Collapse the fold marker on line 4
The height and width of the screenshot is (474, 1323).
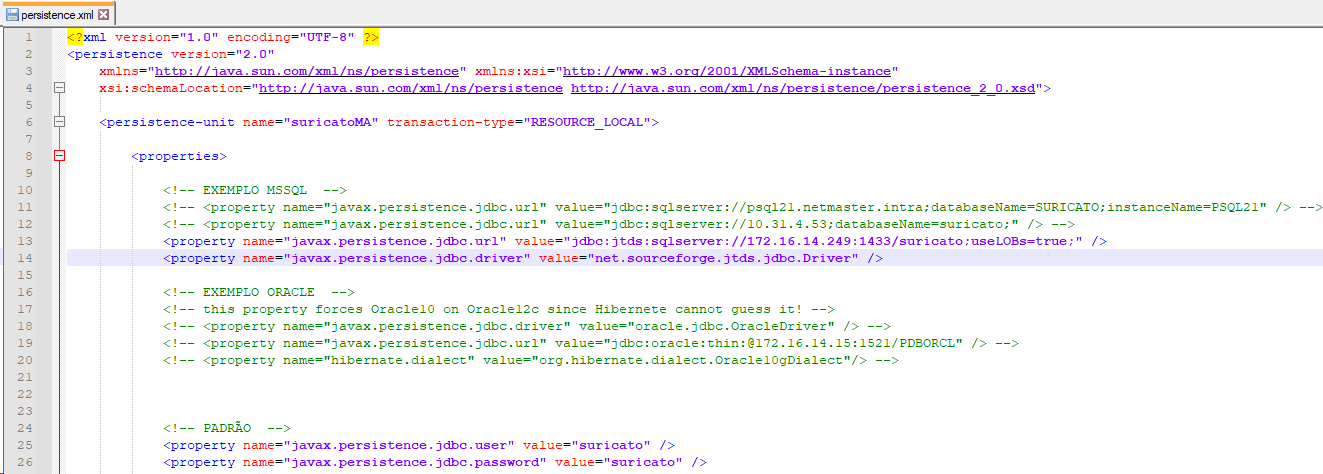(59, 88)
